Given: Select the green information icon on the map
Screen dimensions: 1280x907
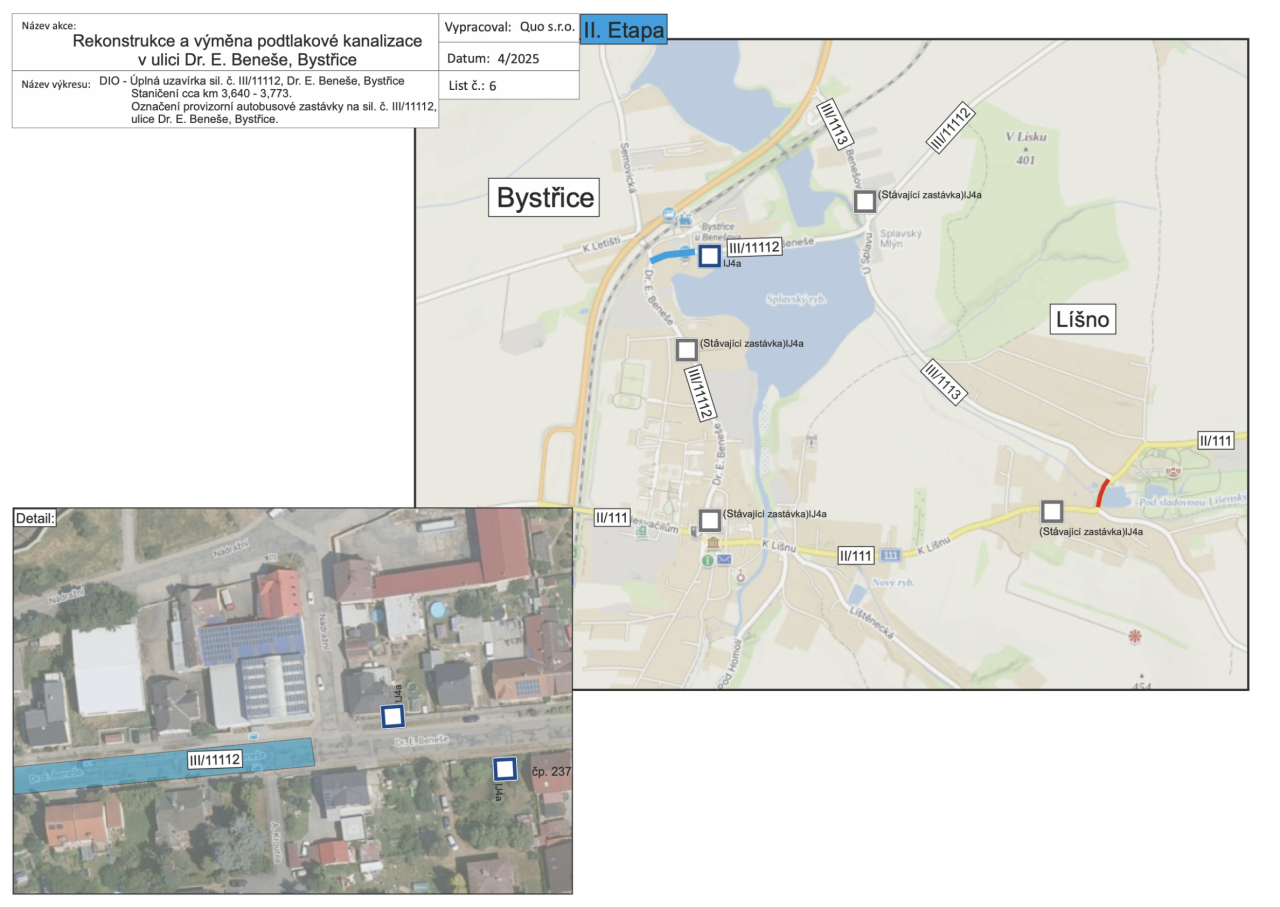Looking at the screenshot, I should (708, 561).
